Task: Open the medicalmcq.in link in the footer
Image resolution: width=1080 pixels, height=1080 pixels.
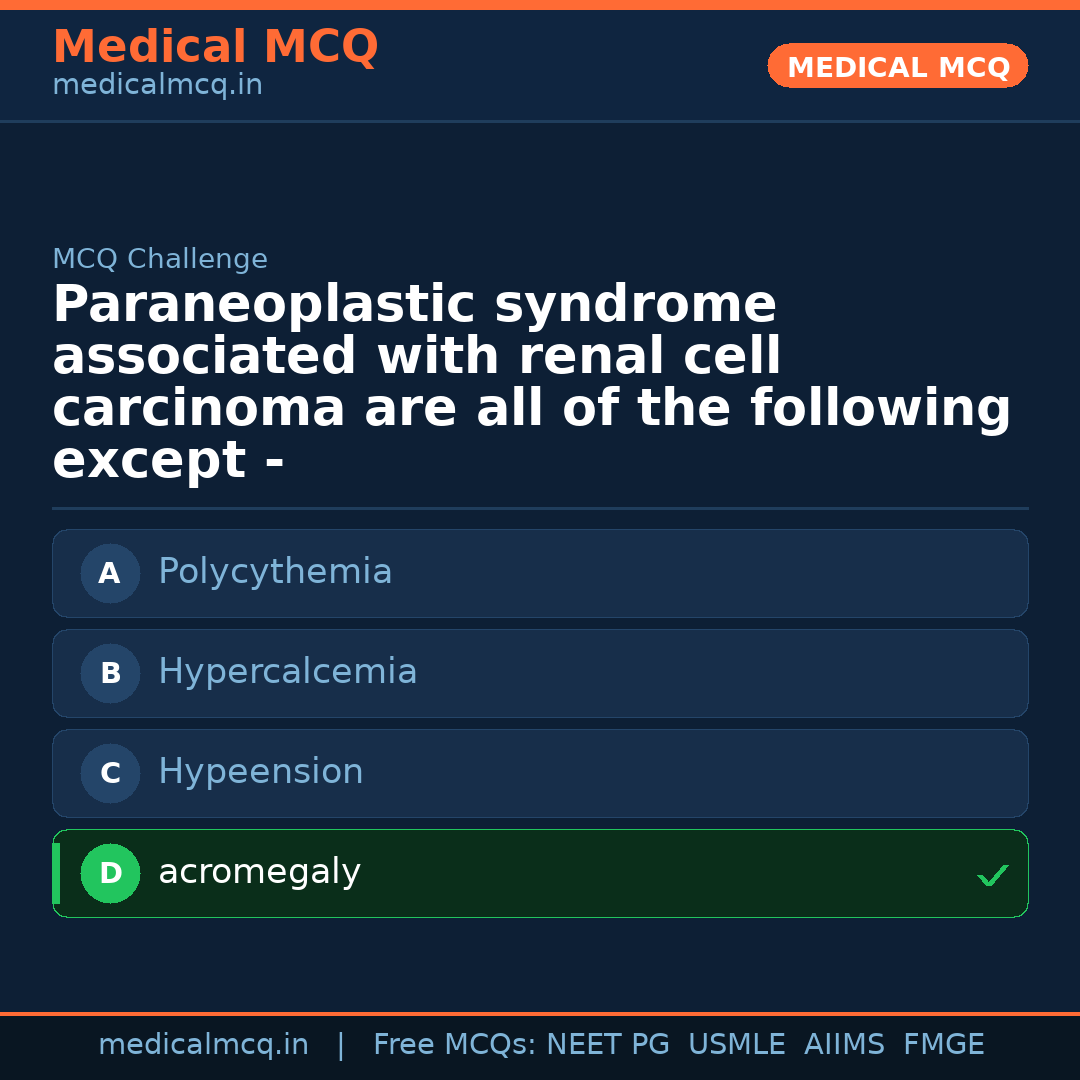Action: pyautogui.click(x=203, y=1045)
